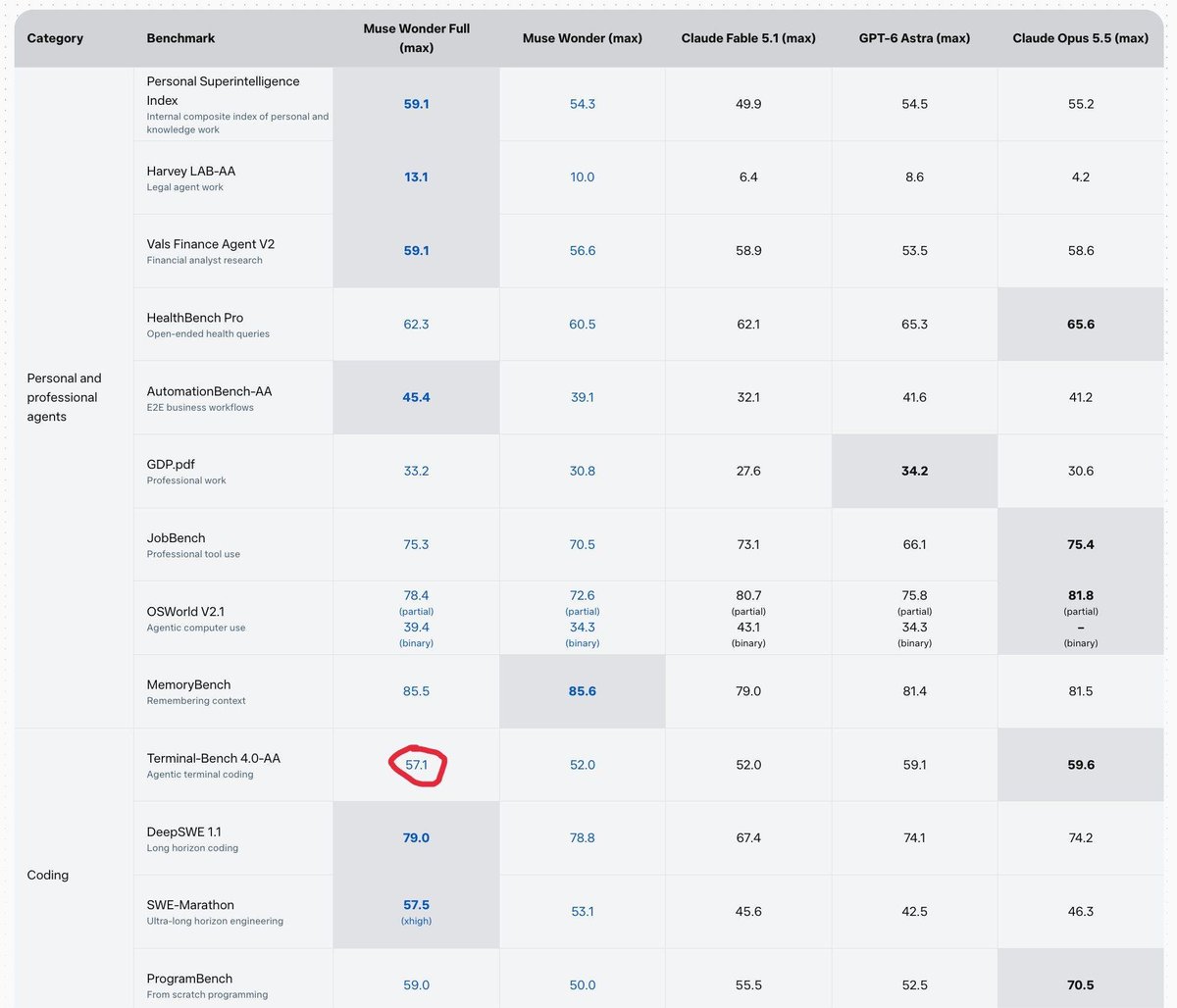Click the DeepSWE 1.1 benchmark label
The width and height of the screenshot is (1177, 1008).
click(x=183, y=832)
